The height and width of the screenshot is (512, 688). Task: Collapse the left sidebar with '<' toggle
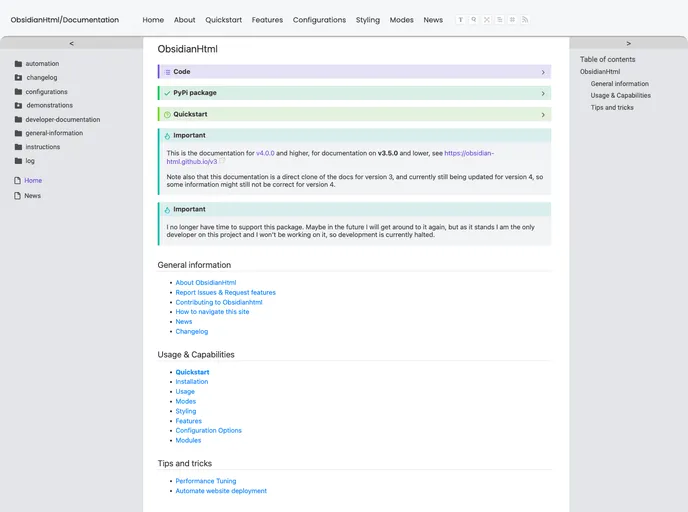[x=72, y=43]
